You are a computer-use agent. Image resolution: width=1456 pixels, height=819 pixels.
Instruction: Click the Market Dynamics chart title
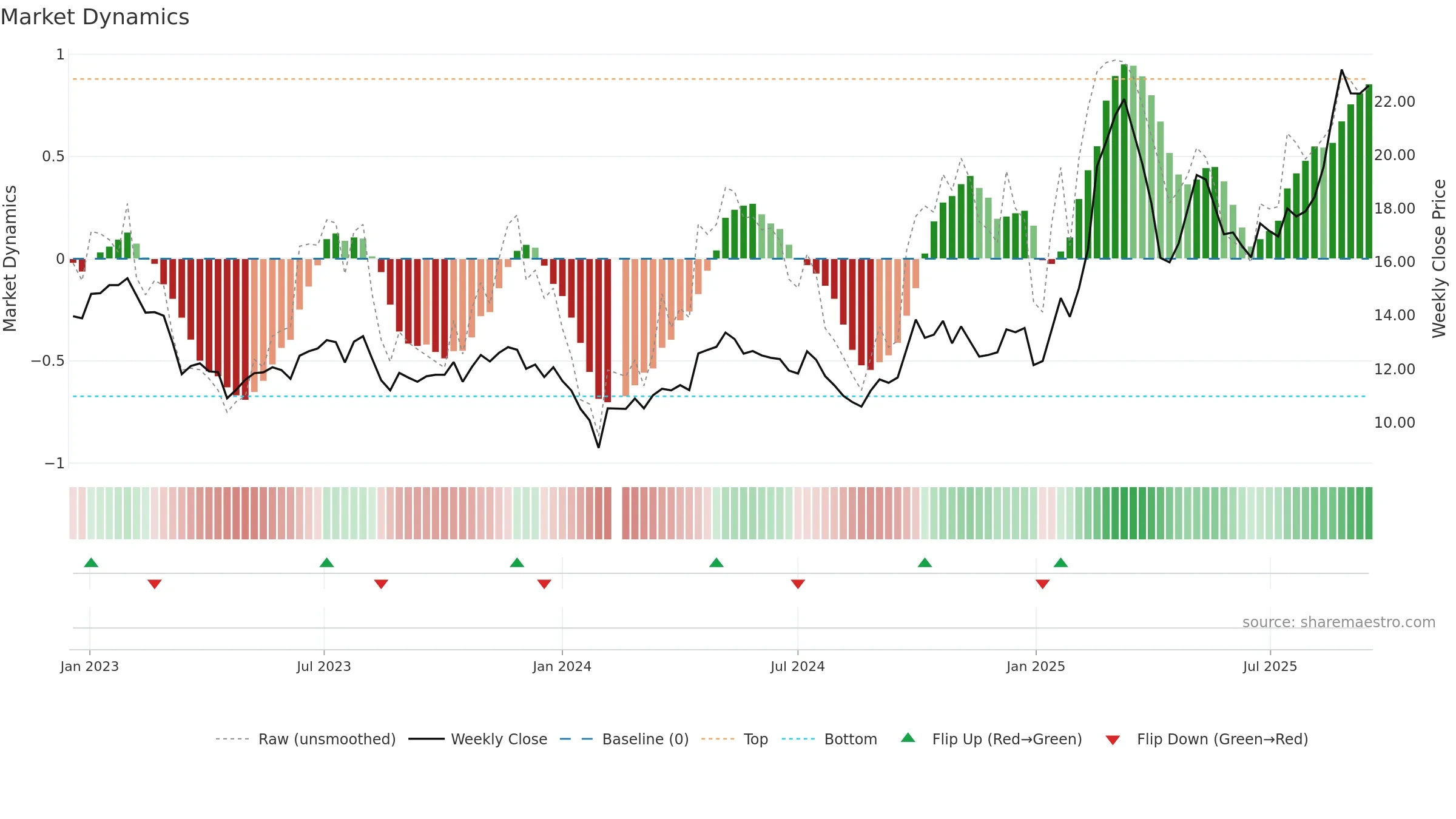tap(95, 17)
